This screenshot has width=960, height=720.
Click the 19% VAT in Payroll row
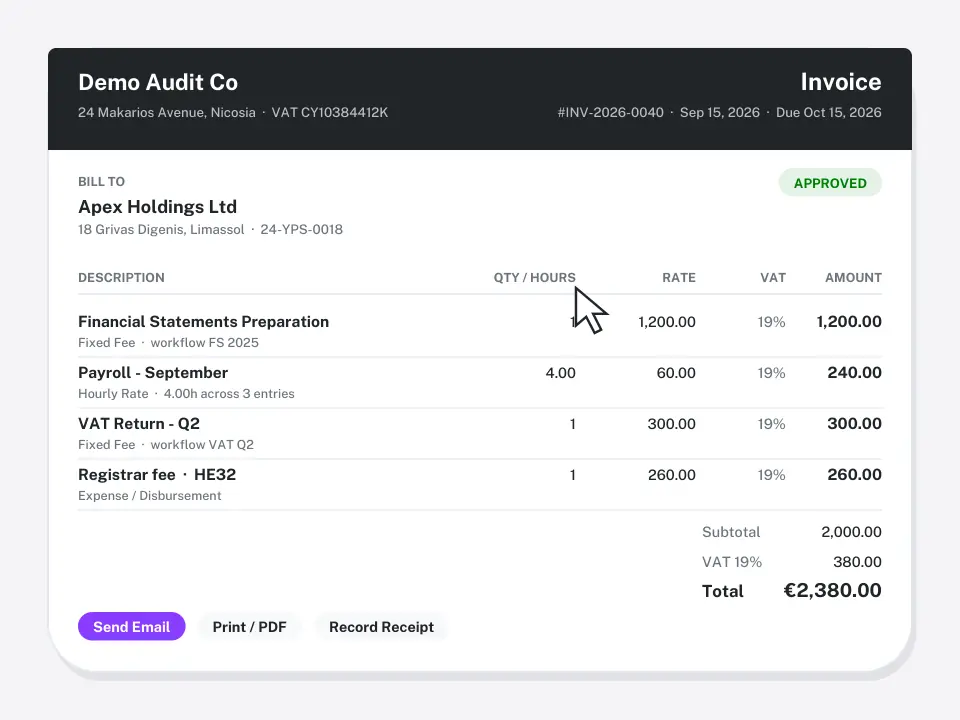(x=771, y=373)
